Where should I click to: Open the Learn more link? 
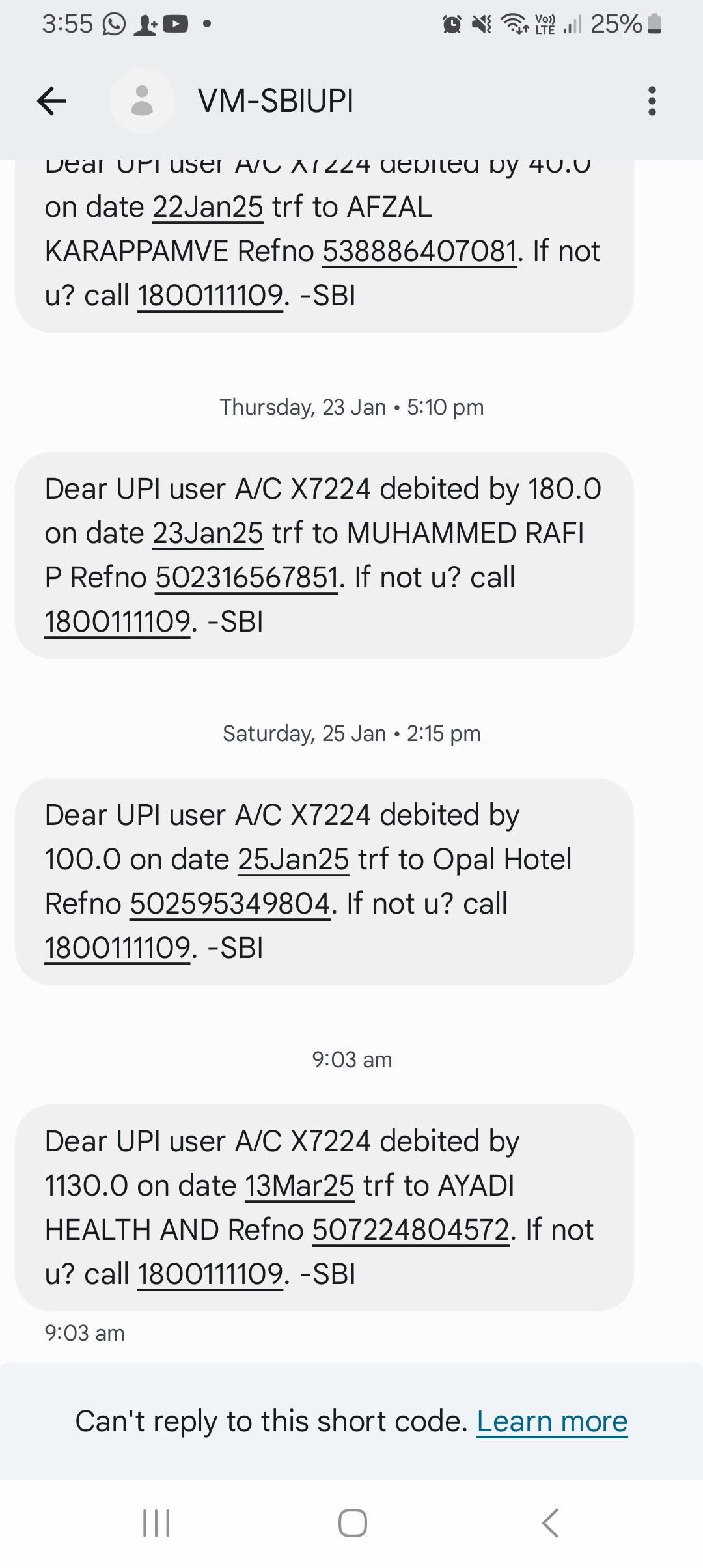(552, 1421)
